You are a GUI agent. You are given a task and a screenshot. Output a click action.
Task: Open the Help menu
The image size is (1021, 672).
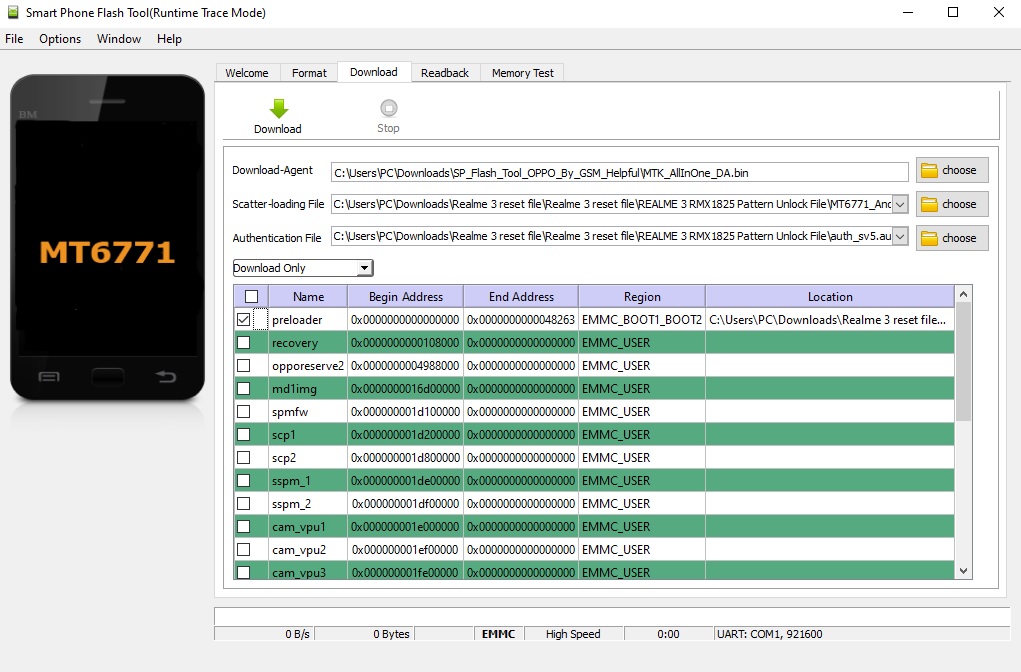[x=169, y=39]
